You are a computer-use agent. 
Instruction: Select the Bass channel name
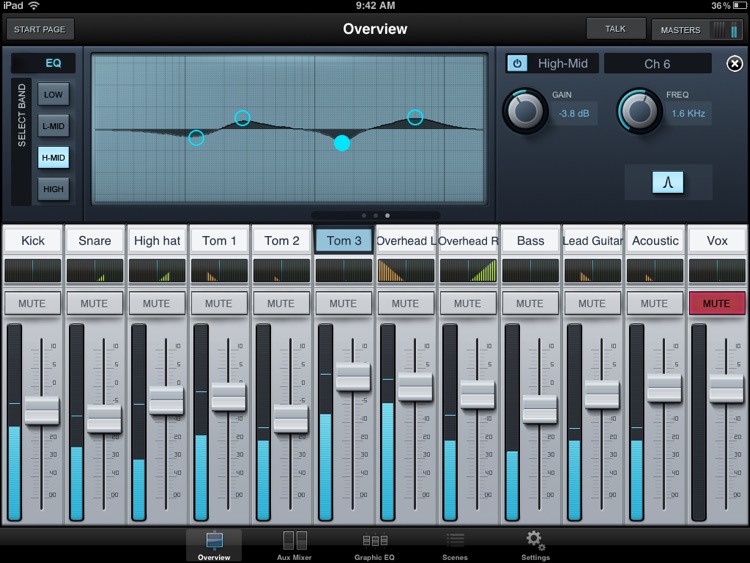click(x=530, y=240)
